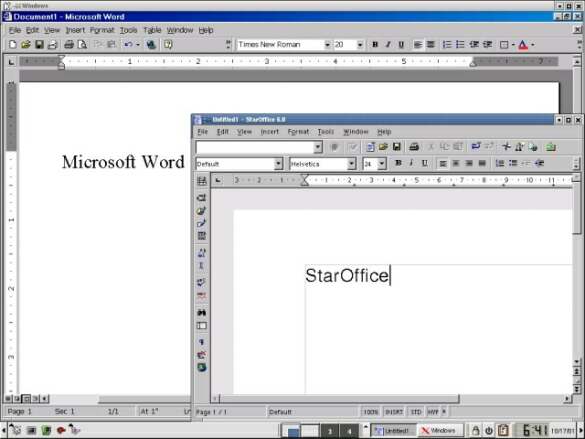Click Print Preview icon in Word toolbar

pos(82,45)
